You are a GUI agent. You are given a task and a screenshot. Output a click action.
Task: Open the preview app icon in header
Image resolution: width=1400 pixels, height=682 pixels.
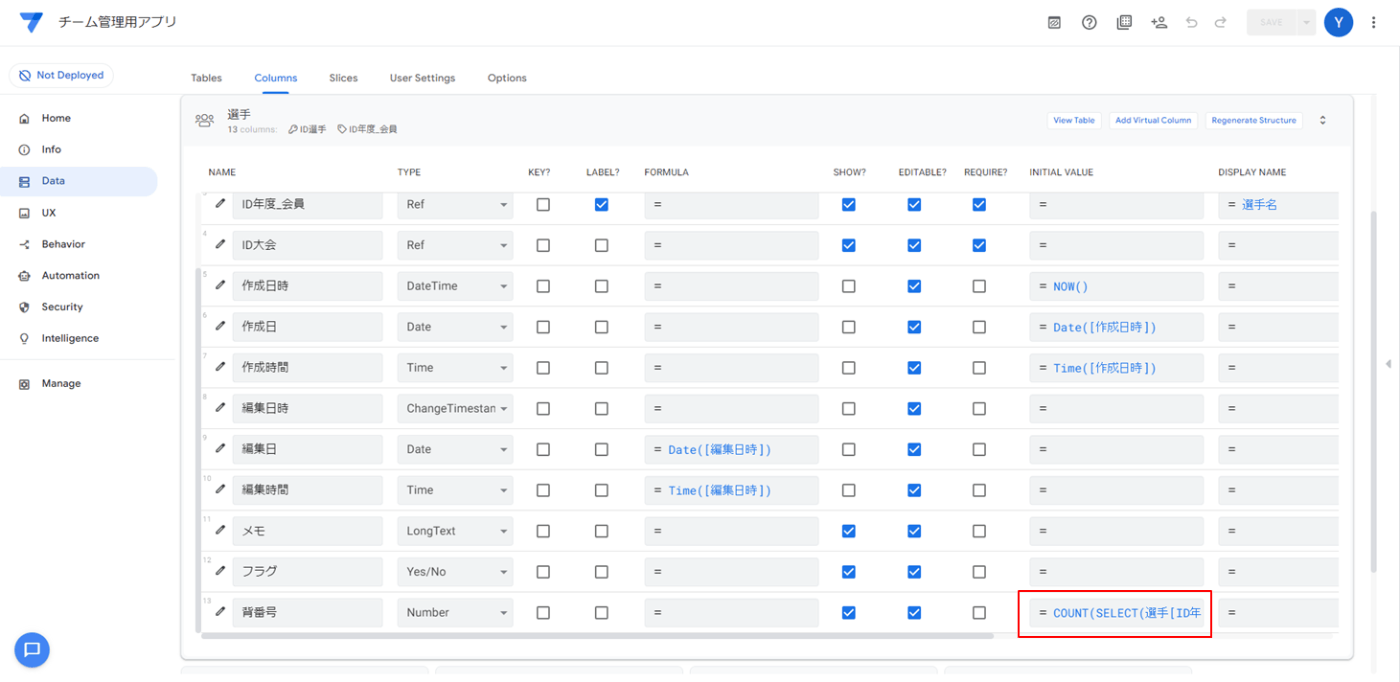1054,22
